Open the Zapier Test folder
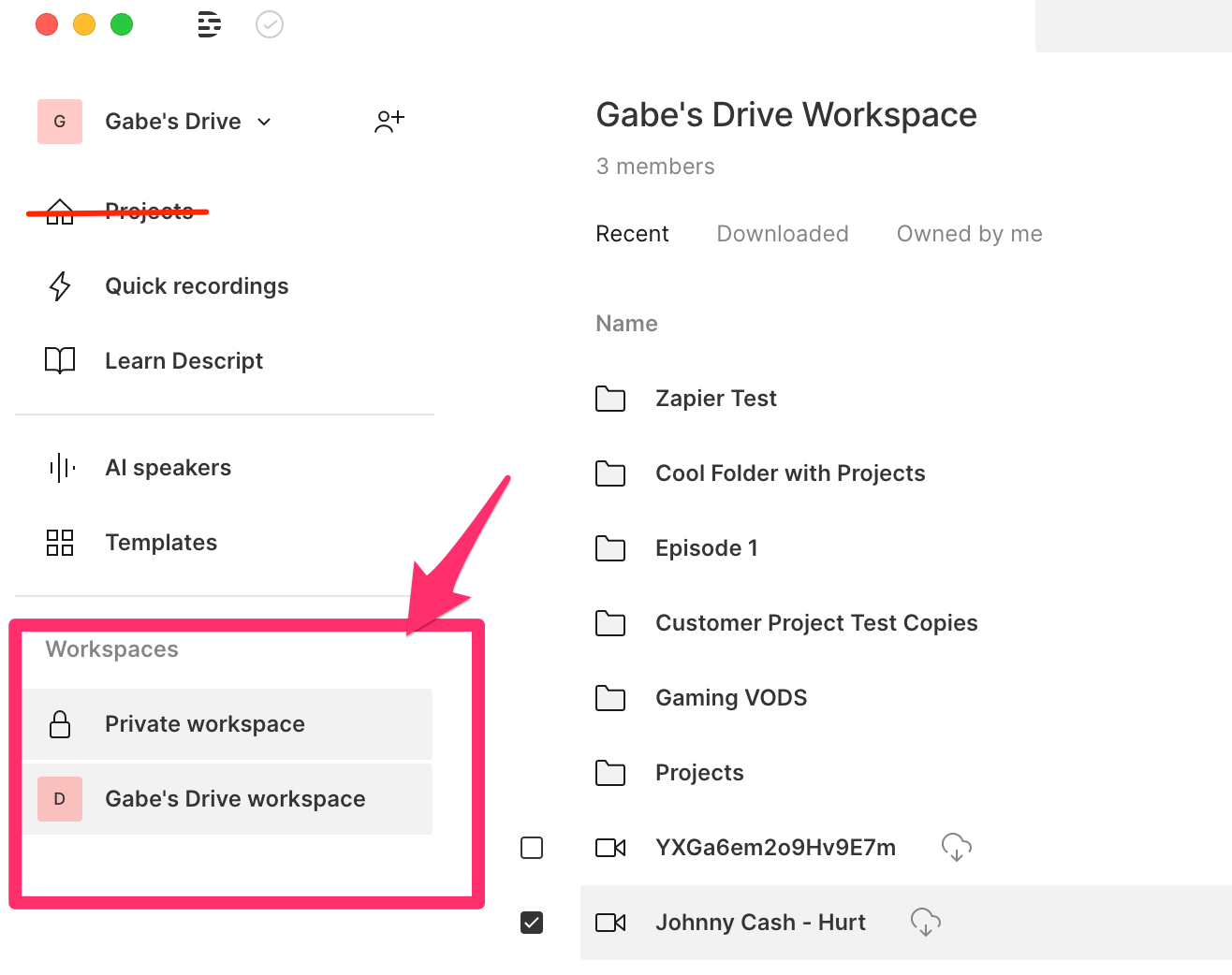The height and width of the screenshot is (975, 1232). click(715, 399)
